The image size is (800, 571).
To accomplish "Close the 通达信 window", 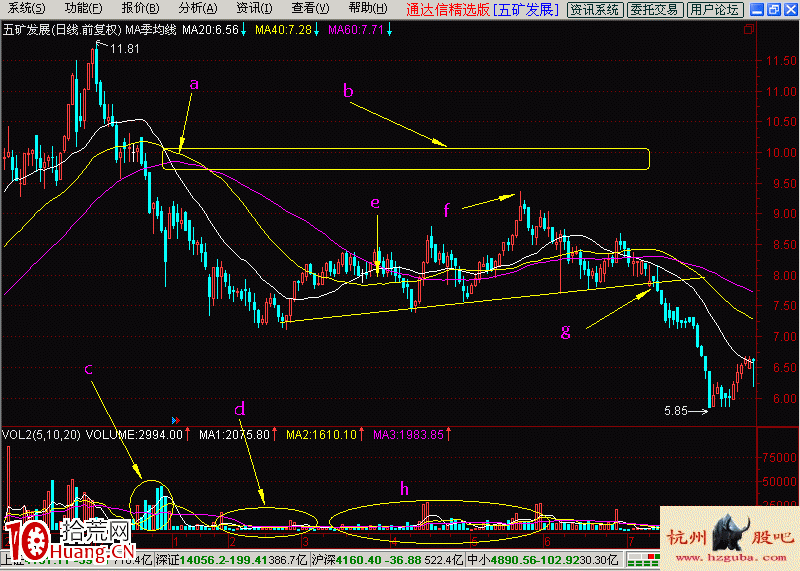I will click(x=790, y=9).
